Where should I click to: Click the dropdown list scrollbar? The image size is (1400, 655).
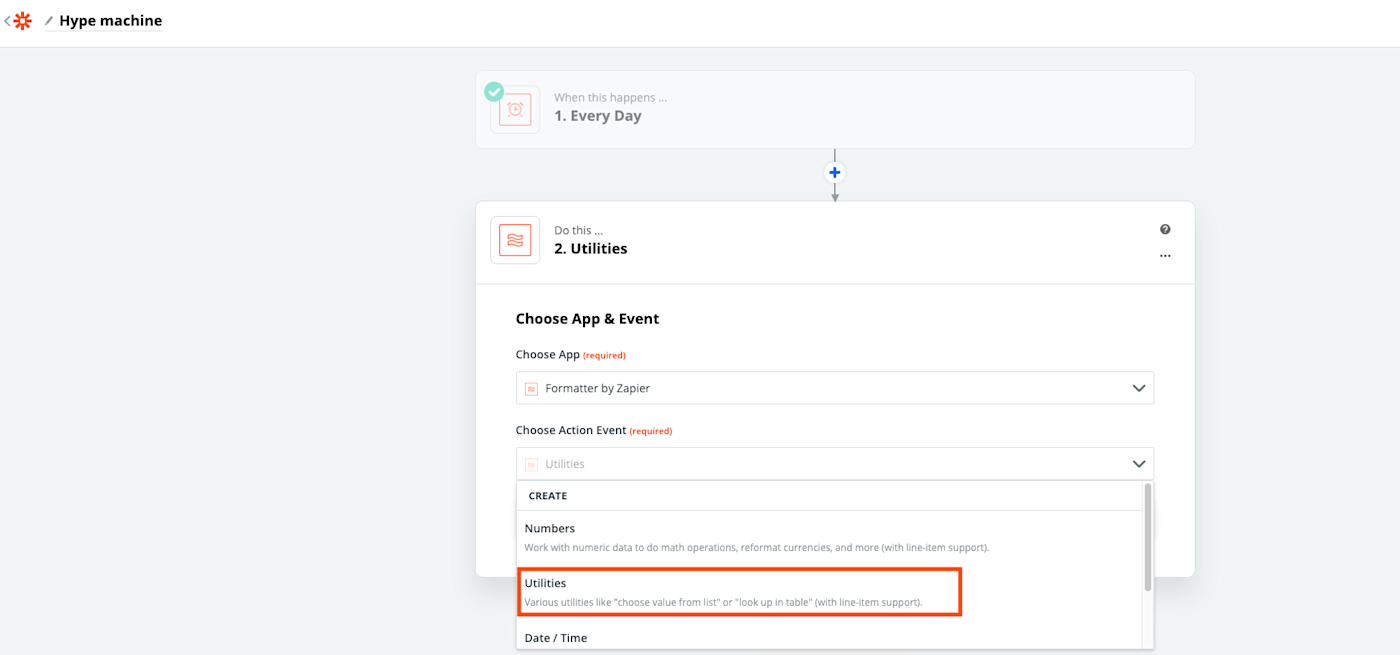pos(1148,537)
